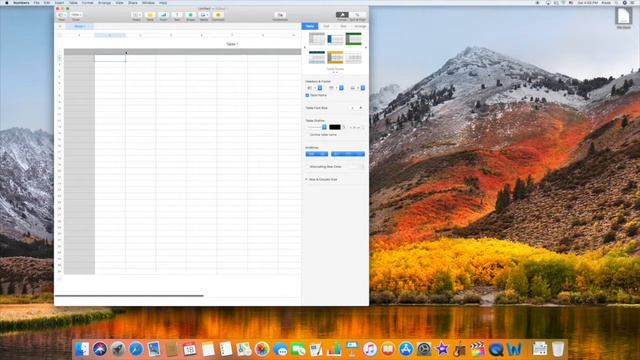This screenshot has width=640, height=360.
Task: Switch to the Table inspector tab
Action: click(x=310, y=26)
